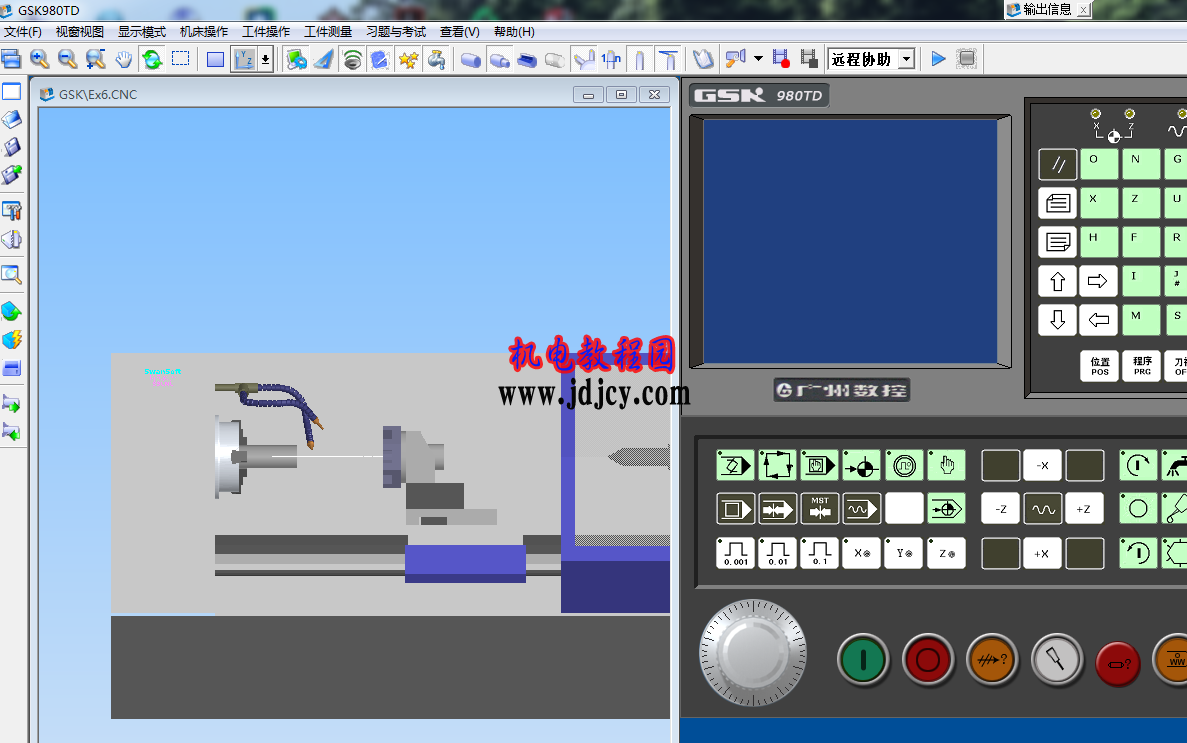Click the +X jog direction key
Image resolution: width=1187 pixels, height=743 pixels.
(x=1042, y=553)
